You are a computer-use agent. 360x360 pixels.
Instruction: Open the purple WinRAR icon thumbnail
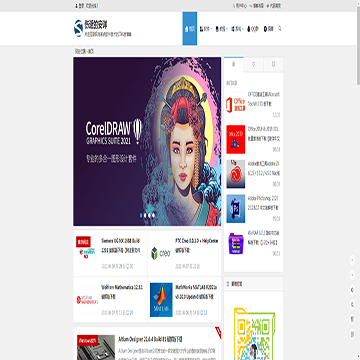[x=236, y=243]
